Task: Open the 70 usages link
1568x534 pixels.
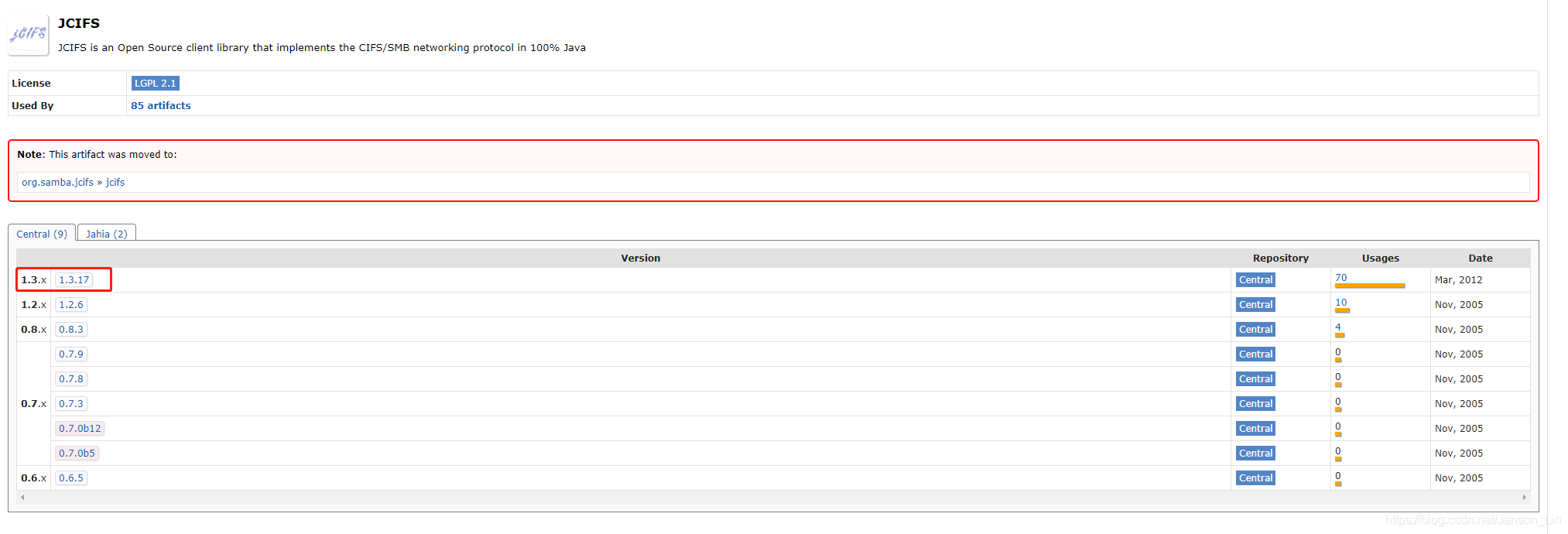Action: [x=1341, y=277]
